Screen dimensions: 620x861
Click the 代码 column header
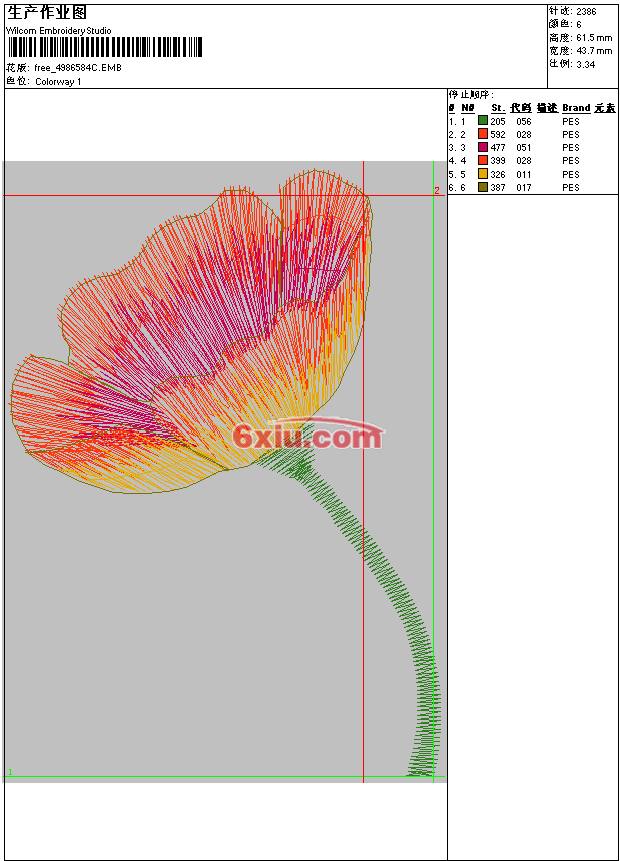pos(521,108)
